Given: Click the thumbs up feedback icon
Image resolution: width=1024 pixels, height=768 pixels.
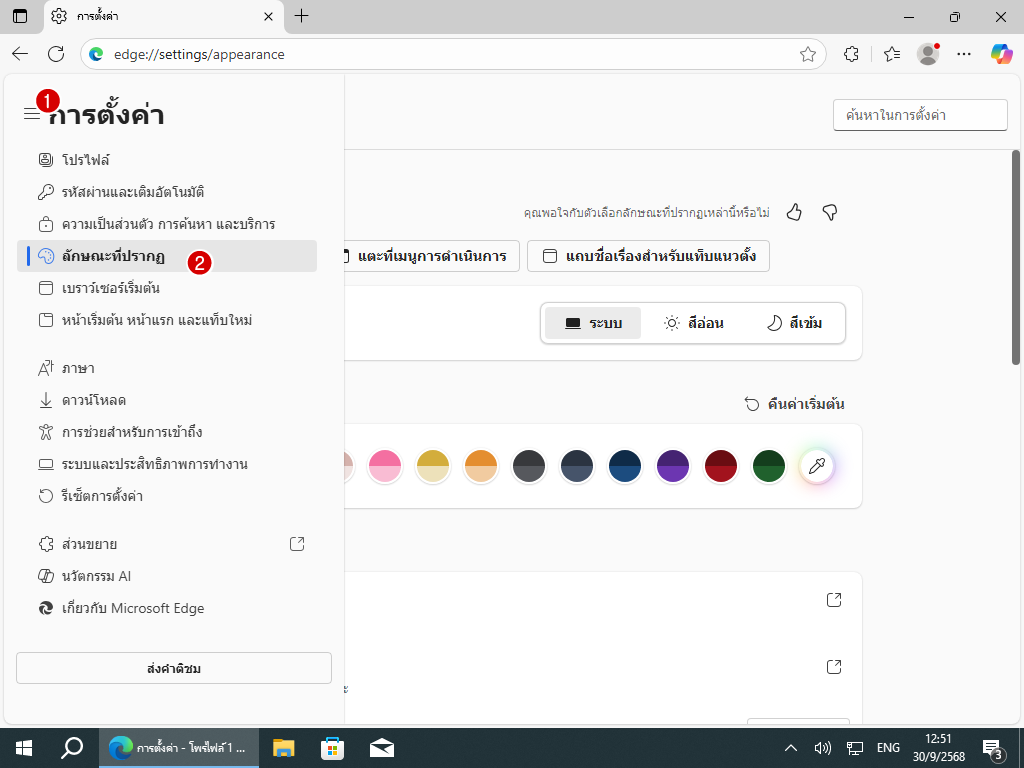Looking at the screenshot, I should tap(794, 212).
